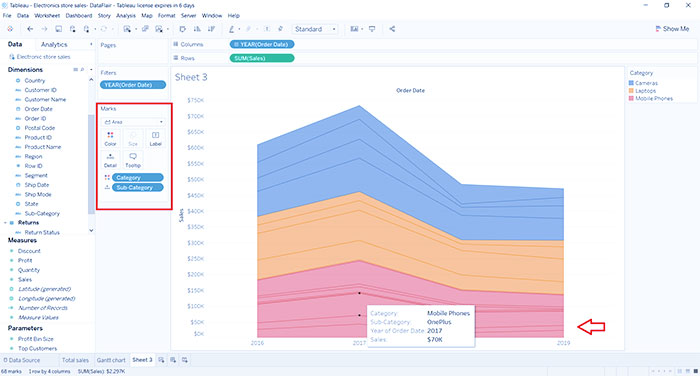Viewport: 700px width, 376px height.
Task: Click the new worksheet icon beside Sheet 3
Action: click(x=161, y=360)
